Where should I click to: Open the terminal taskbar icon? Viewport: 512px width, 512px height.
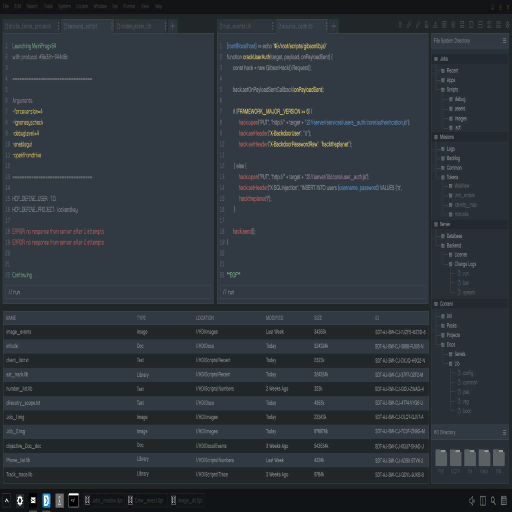click(x=73, y=500)
